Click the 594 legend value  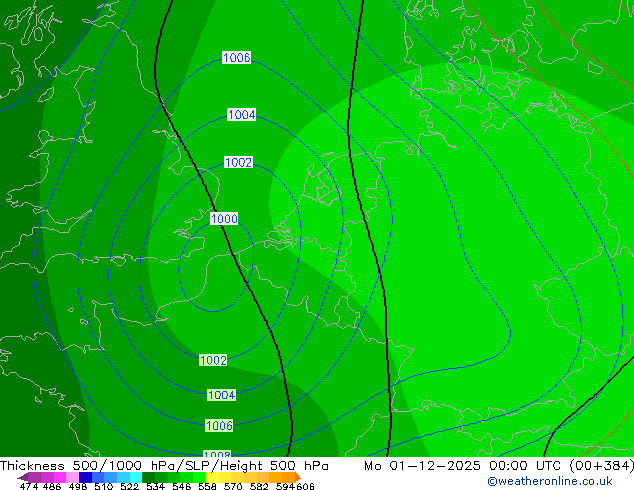(x=285, y=486)
